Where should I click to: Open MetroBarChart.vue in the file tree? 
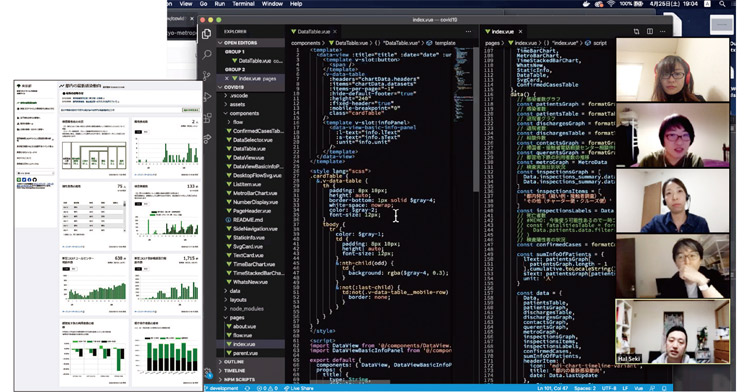click(x=254, y=193)
